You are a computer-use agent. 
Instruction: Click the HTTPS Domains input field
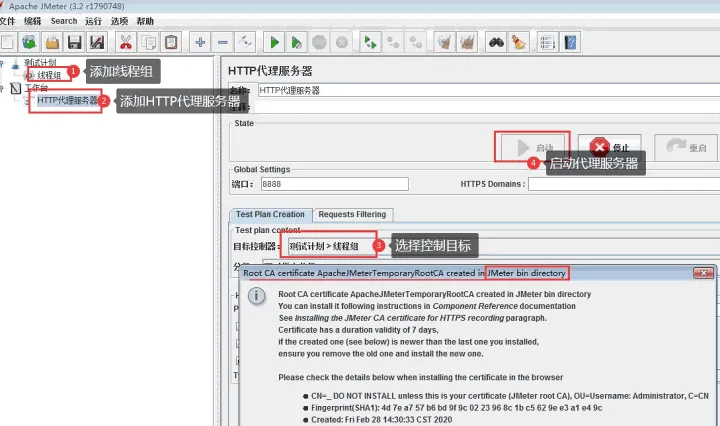click(x=624, y=184)
